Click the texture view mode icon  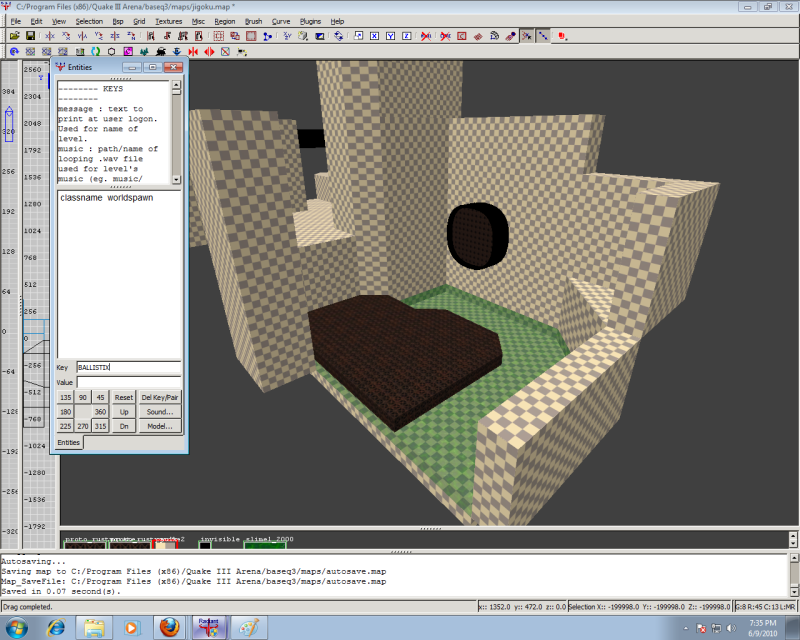pos(303,36)
